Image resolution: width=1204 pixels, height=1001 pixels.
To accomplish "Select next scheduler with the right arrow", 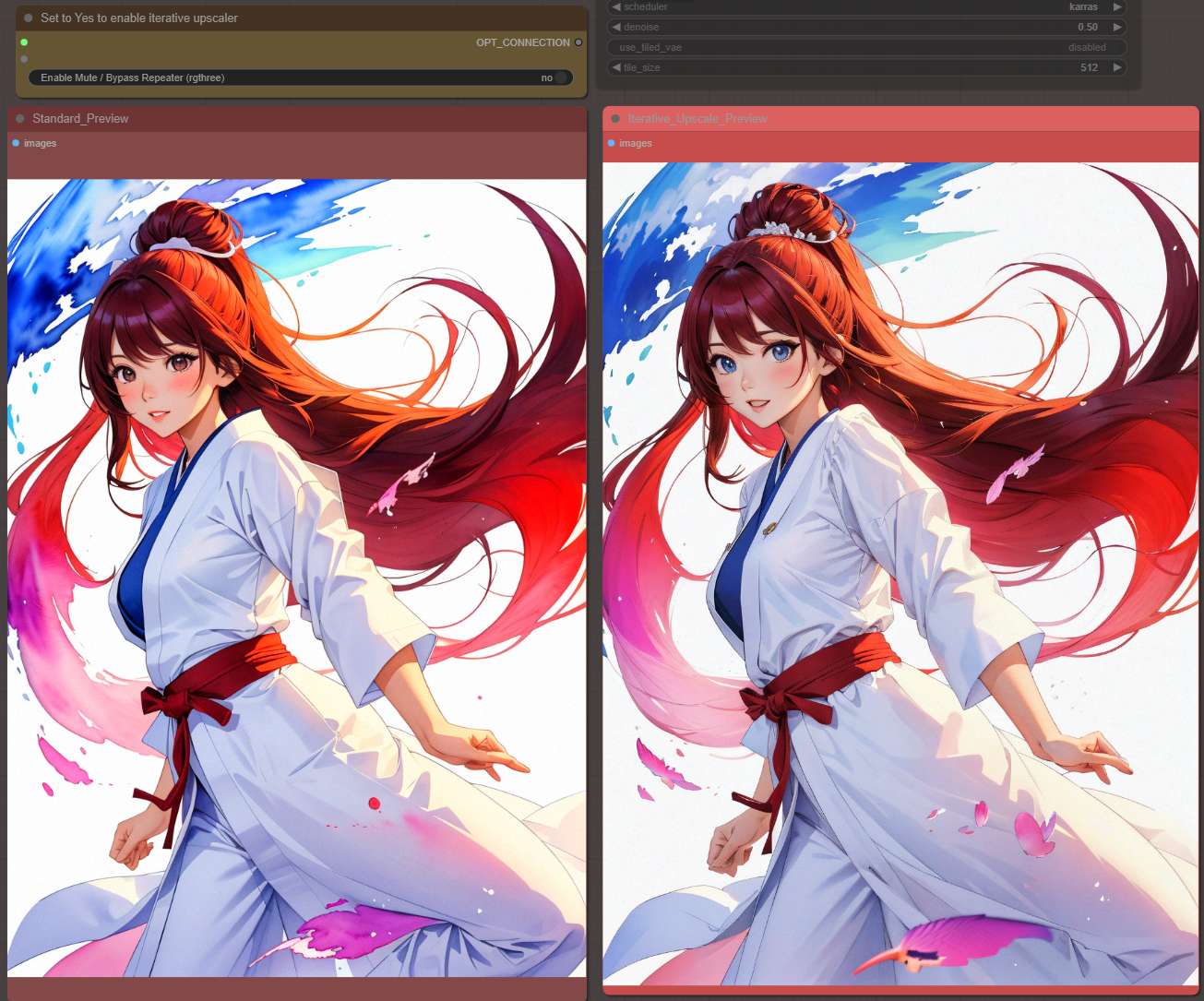I will pyautogui.click(x=1117, y=6).
